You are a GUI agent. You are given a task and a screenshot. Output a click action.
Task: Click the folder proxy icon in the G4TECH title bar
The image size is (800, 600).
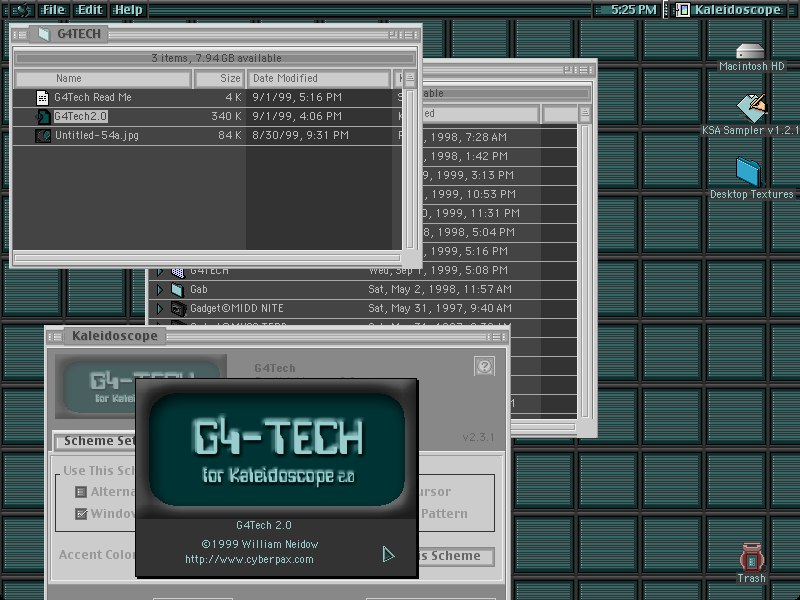coord(44,34)
